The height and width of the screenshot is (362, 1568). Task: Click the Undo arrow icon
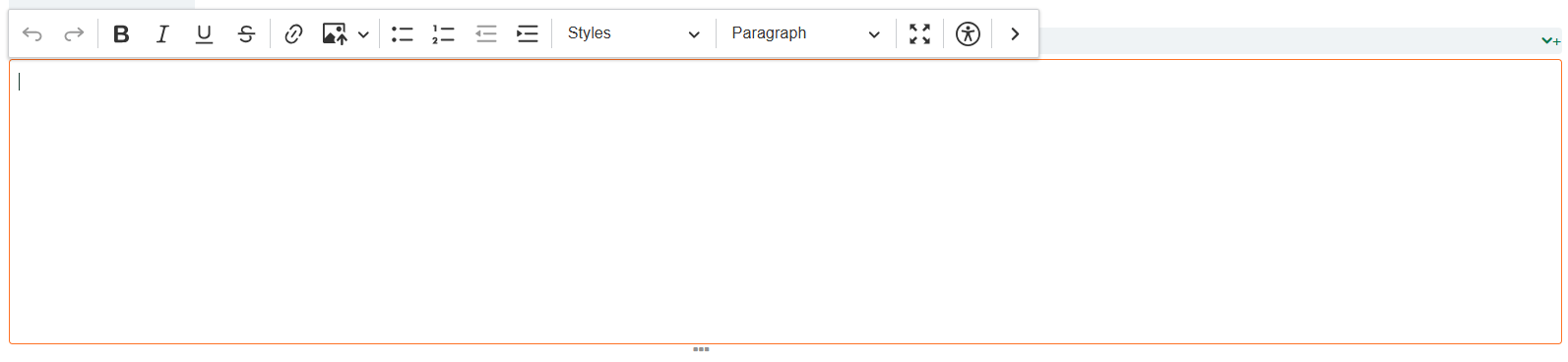coord(32,34)
